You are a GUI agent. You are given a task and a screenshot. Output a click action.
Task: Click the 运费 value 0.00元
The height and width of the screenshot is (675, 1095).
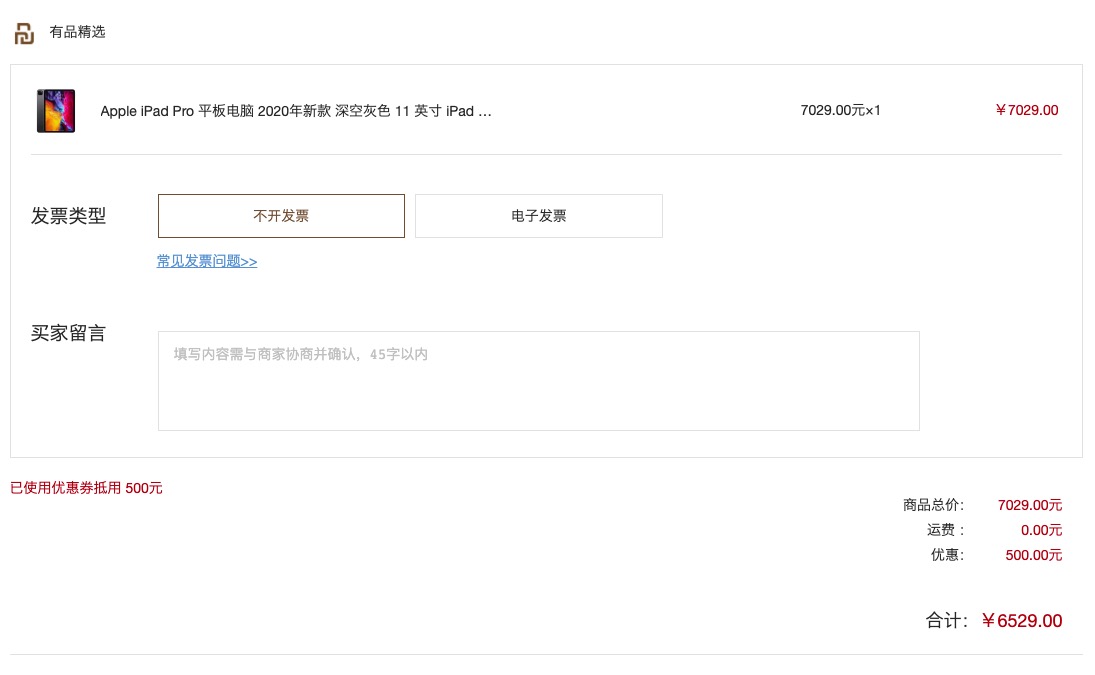(x=1041, y=530)
